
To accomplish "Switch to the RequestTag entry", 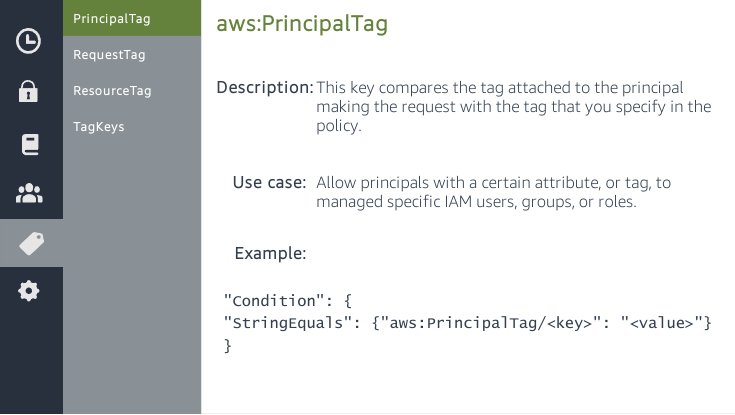I will click(x=105, y=54).
